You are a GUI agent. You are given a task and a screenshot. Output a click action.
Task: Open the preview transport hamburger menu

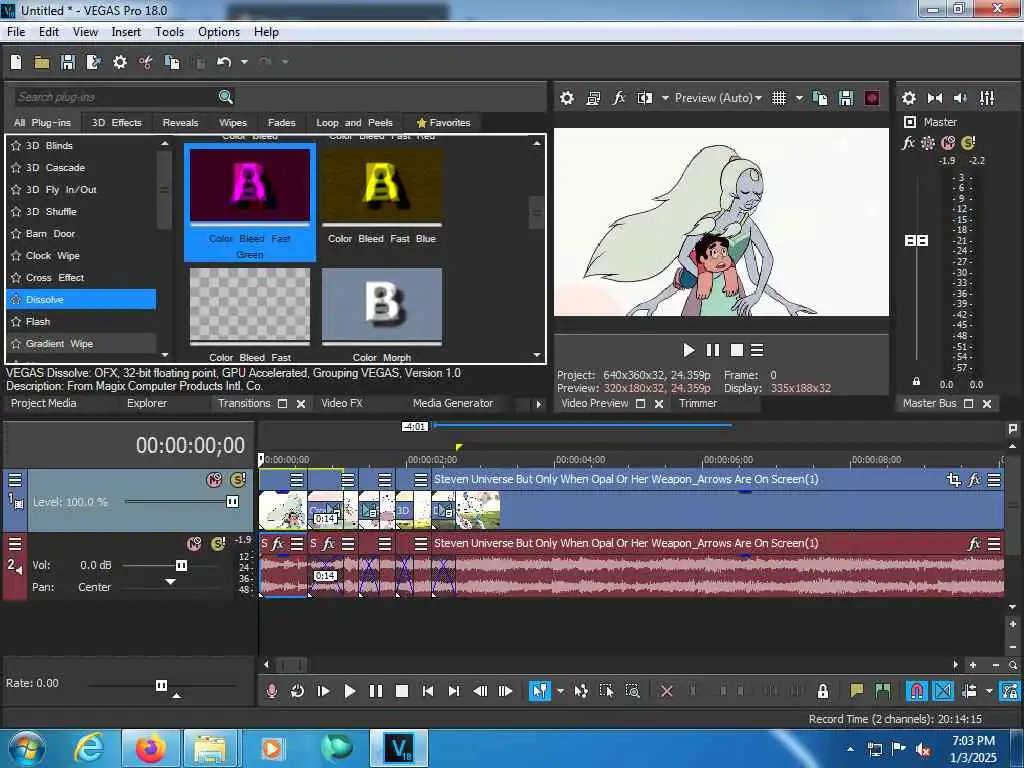[x=757, y=351]
